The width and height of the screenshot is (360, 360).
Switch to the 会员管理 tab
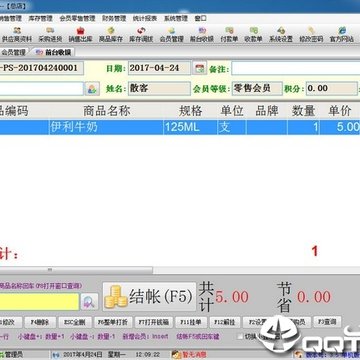point(13,52)
